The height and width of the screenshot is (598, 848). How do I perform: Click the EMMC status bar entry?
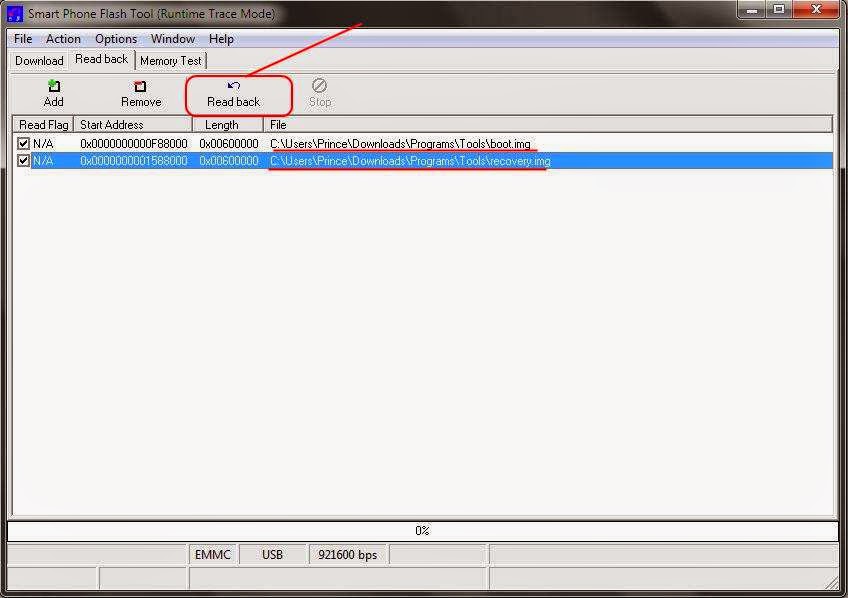pos(213,555)
